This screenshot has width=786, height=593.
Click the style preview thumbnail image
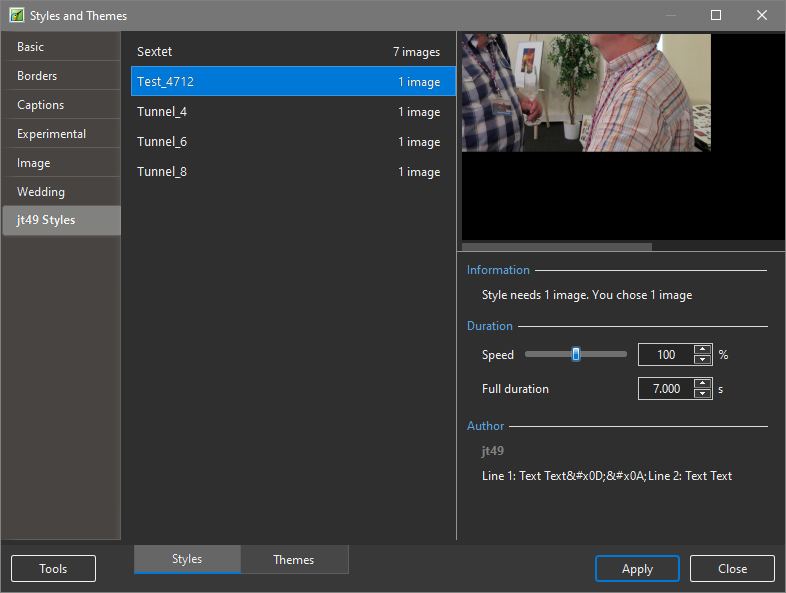click(x=586, y=93)
